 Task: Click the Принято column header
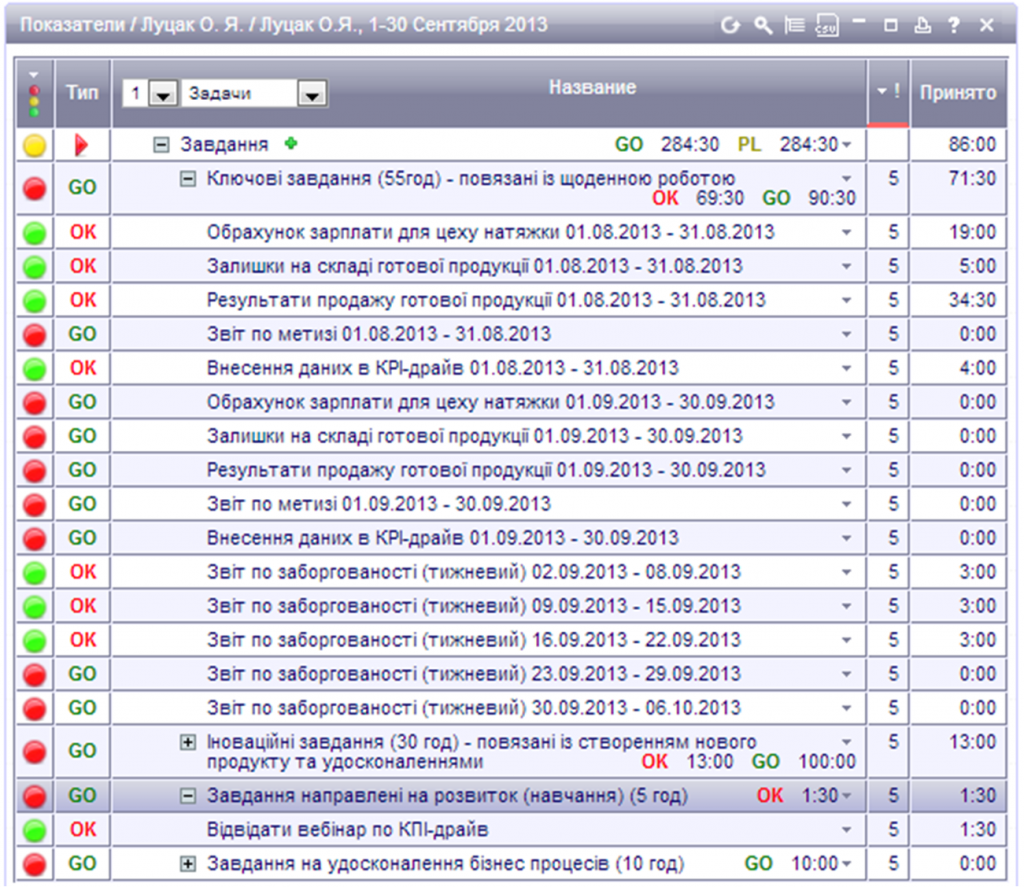pos(958,93)
